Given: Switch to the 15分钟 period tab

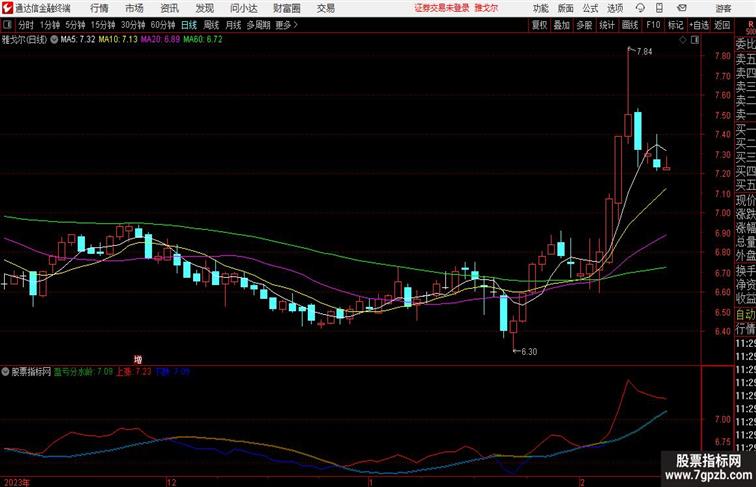Looking at the screenshot, I should (x=103, y=25).
